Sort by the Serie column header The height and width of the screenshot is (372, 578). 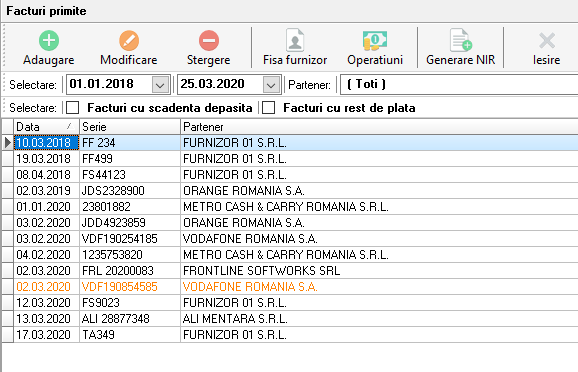pyautogui.click(x=130, y=127)
